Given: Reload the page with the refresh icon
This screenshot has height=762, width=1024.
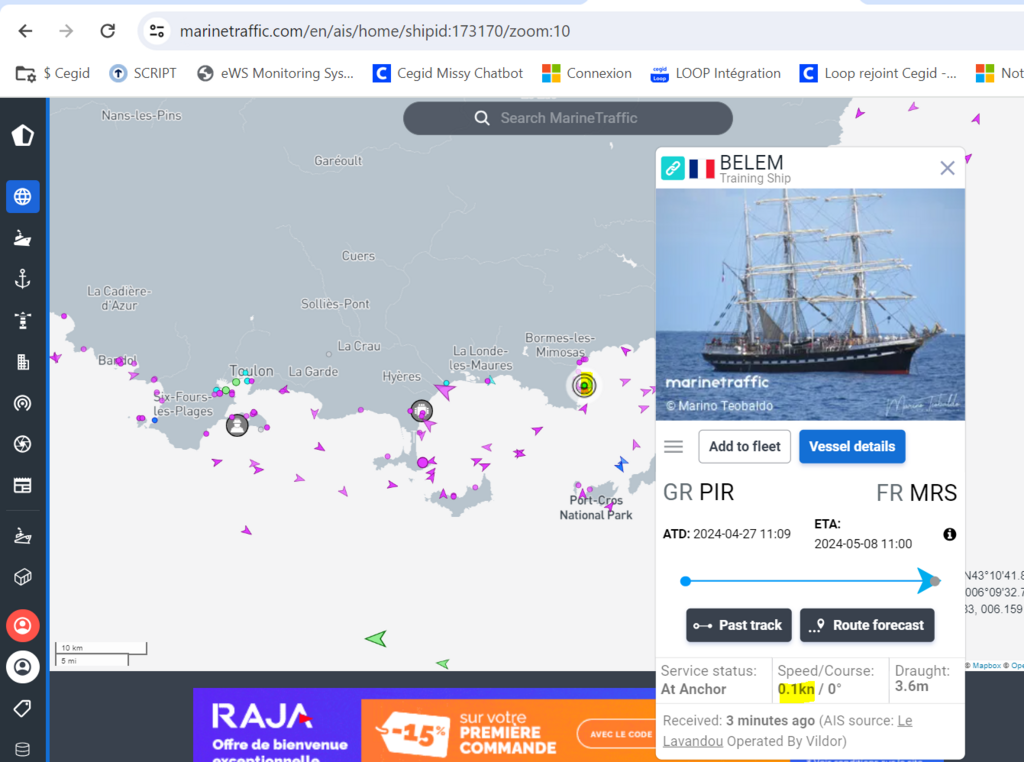Looking at the screenshot, I should [x=108, y=31].
